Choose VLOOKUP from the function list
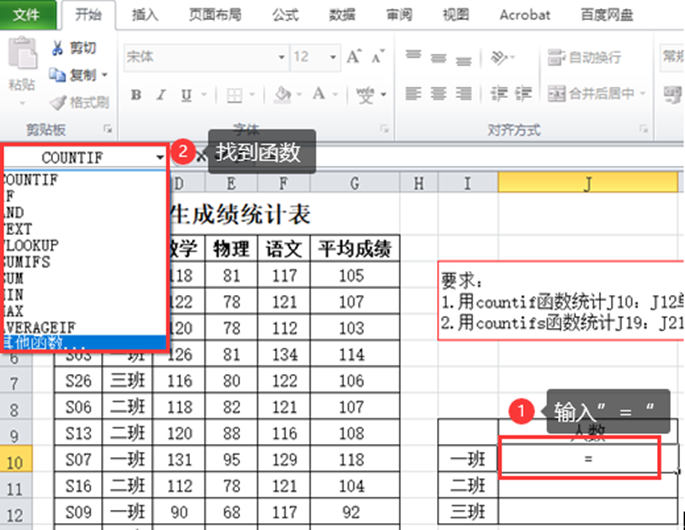This screenshot has width=685, height=530. tap(85, 245)
